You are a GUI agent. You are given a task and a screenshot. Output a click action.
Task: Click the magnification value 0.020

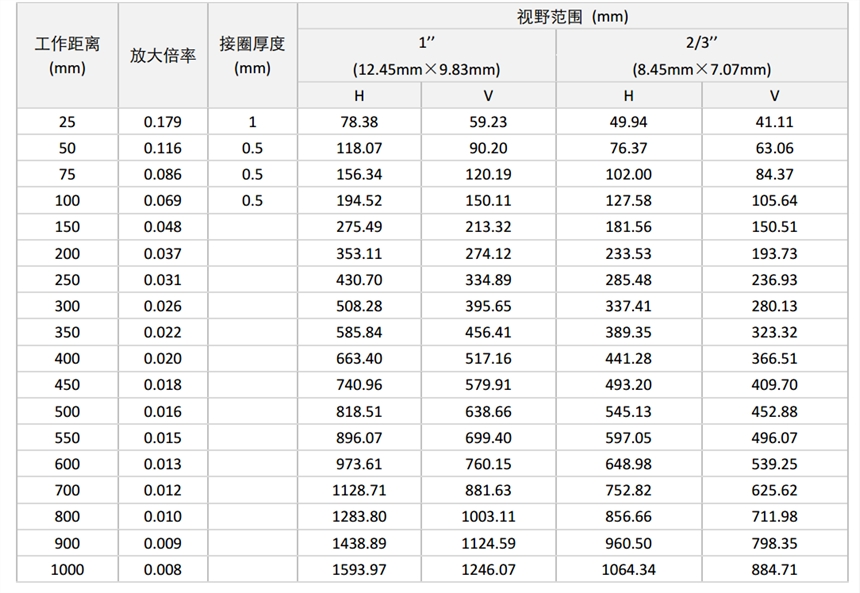pos(163,358)
